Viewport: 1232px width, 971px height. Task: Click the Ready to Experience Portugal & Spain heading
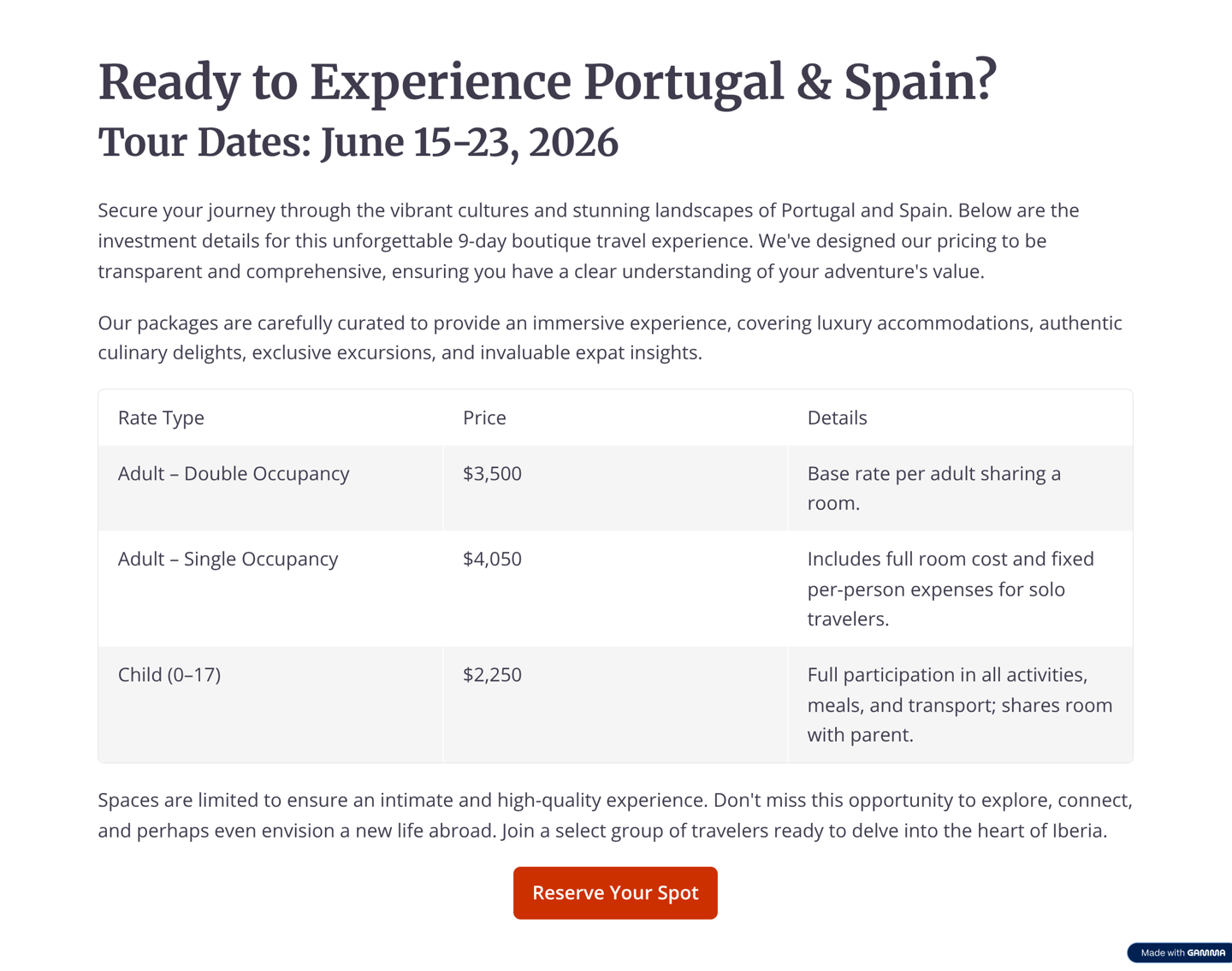click(x=548, y=82)
